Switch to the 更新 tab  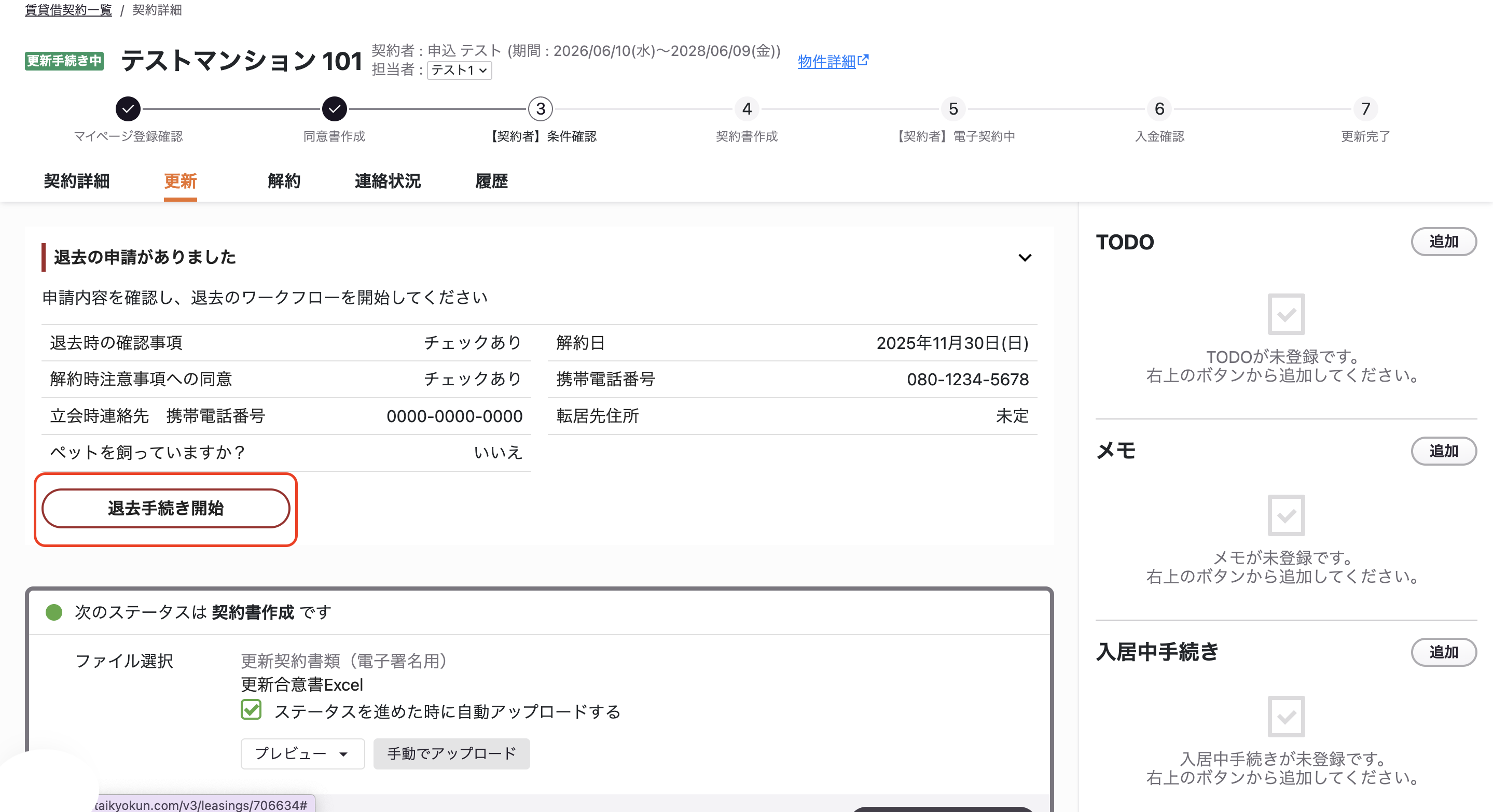pos(180,181)
